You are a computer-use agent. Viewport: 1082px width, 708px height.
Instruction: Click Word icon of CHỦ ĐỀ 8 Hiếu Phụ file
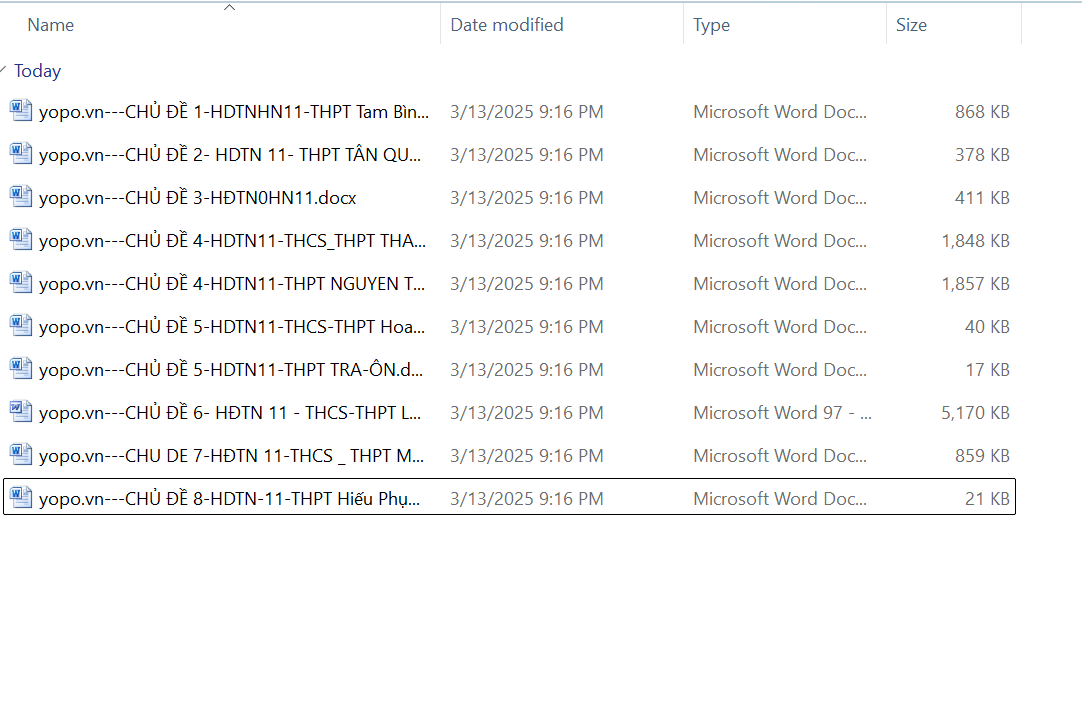pyautogui.click(x=21, y=498)
